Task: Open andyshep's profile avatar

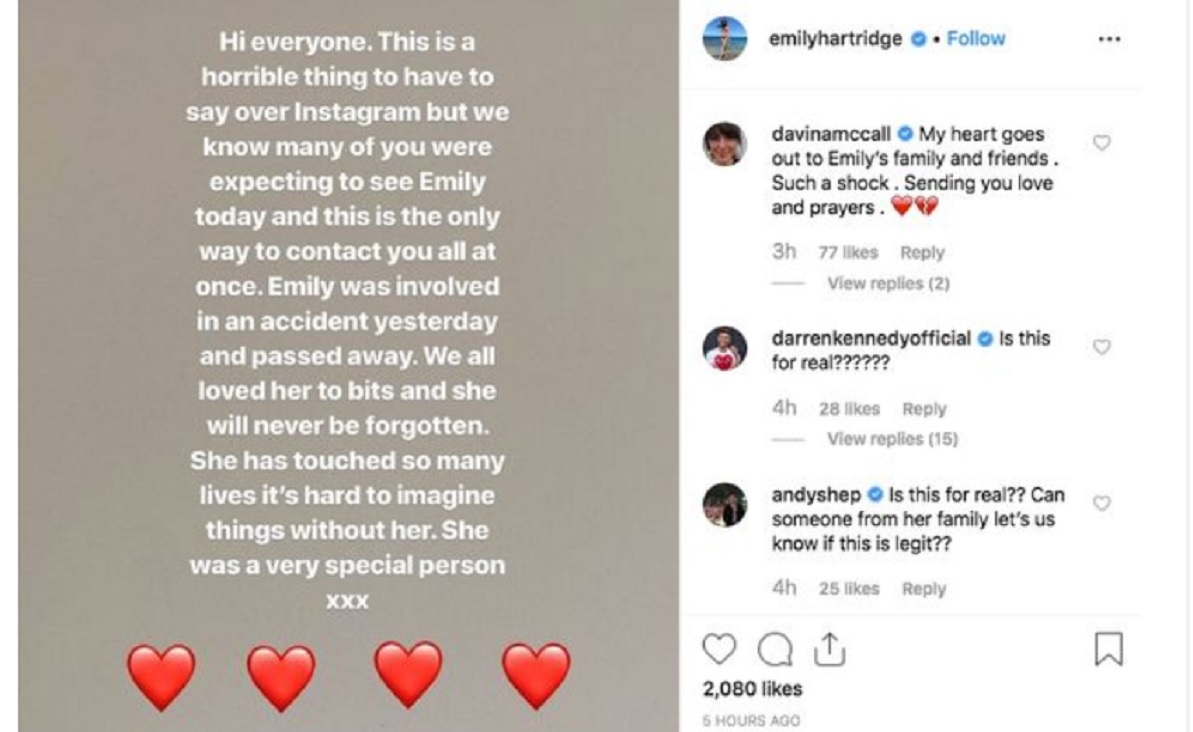Action: (x=724, y=504)
